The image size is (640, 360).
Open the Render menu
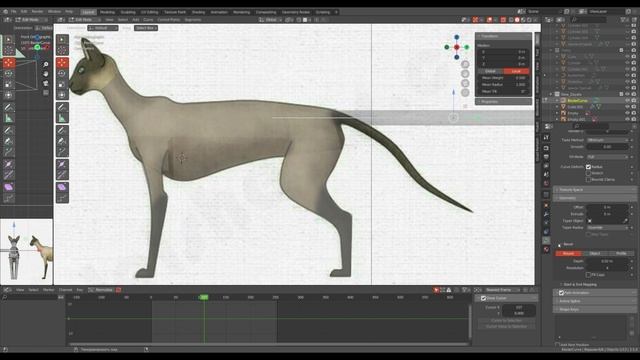coord(37,11)
